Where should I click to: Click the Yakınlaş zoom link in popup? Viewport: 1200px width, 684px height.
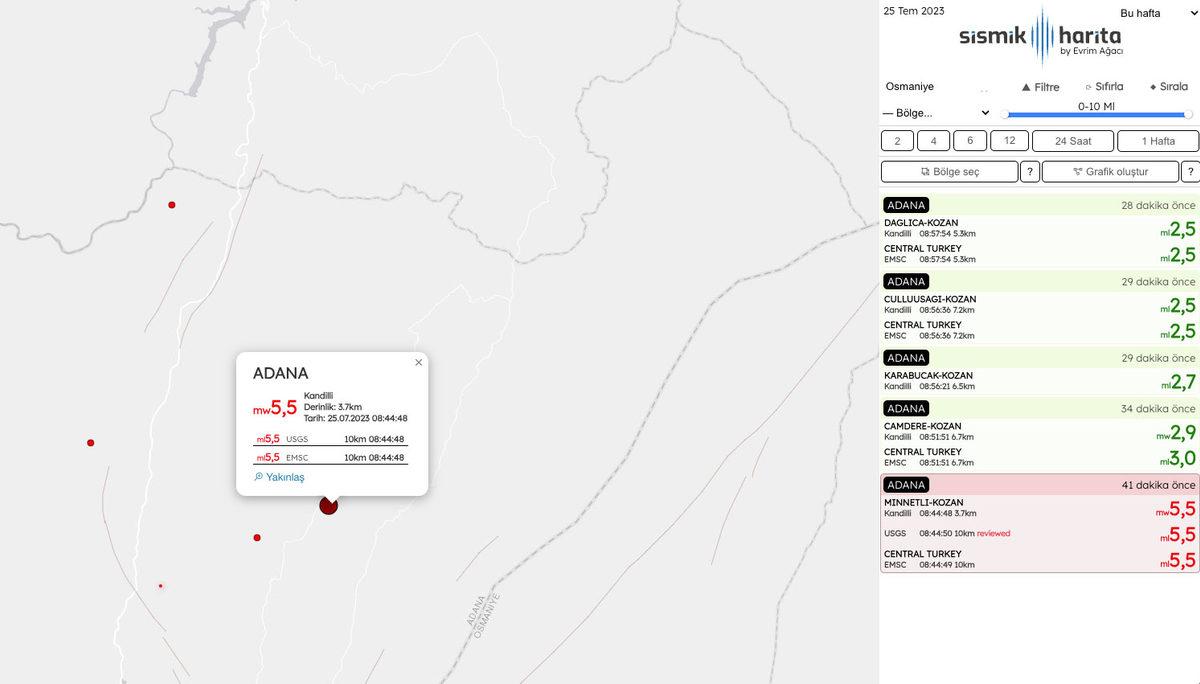(x=279, y=478)
